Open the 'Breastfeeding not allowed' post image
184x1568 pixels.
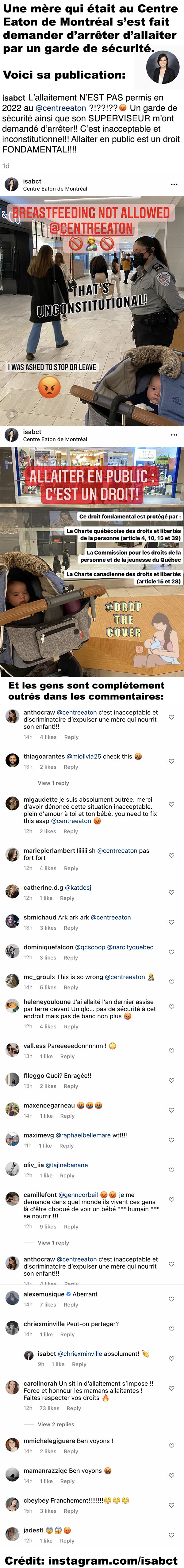pyautogui.click(x=92, y=310)
